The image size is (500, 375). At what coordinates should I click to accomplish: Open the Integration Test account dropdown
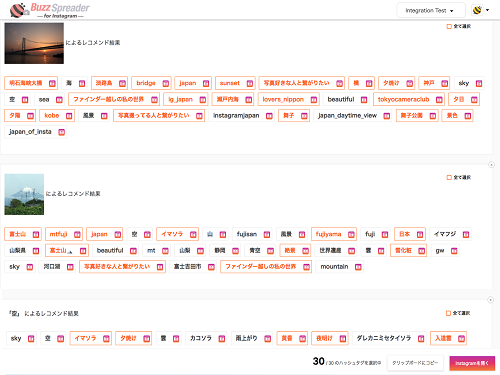coord(431,10)
